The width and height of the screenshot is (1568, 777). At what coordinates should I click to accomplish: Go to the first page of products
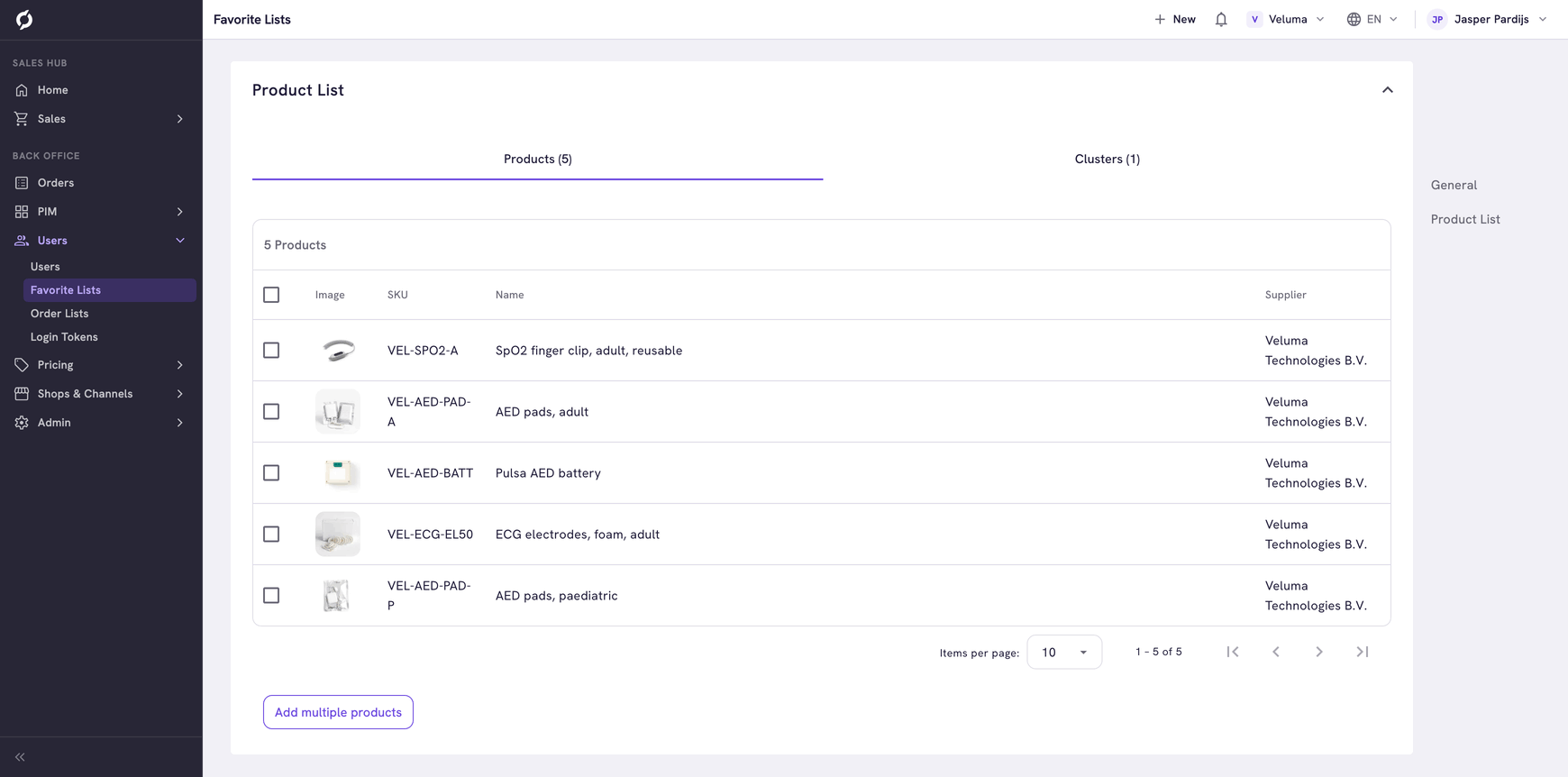[1233, 652]
